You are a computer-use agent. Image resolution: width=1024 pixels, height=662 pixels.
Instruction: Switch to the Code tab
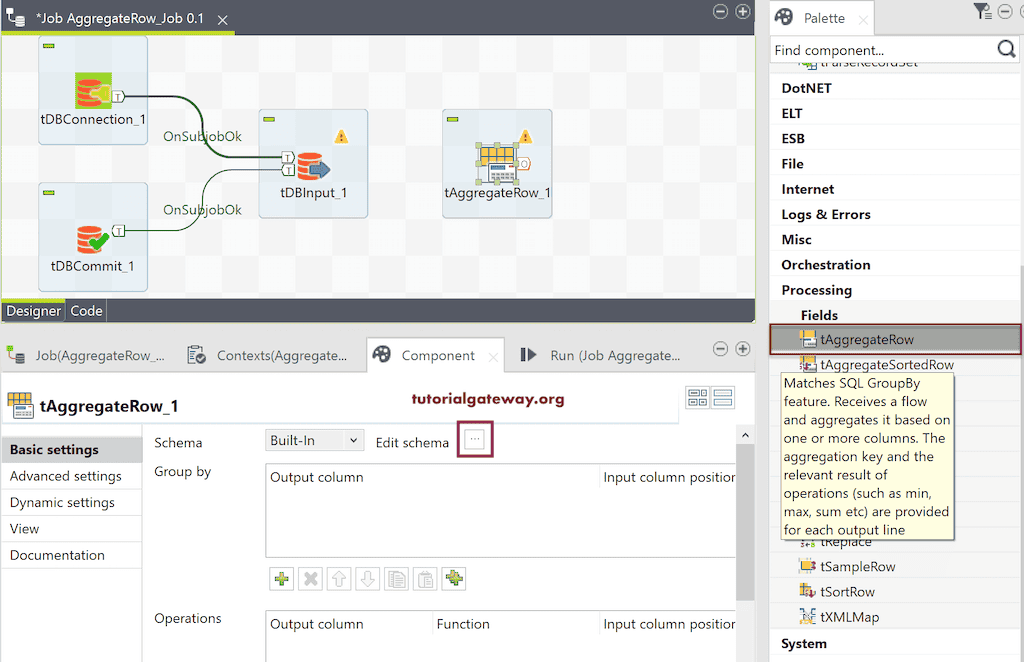click(86, 310)
